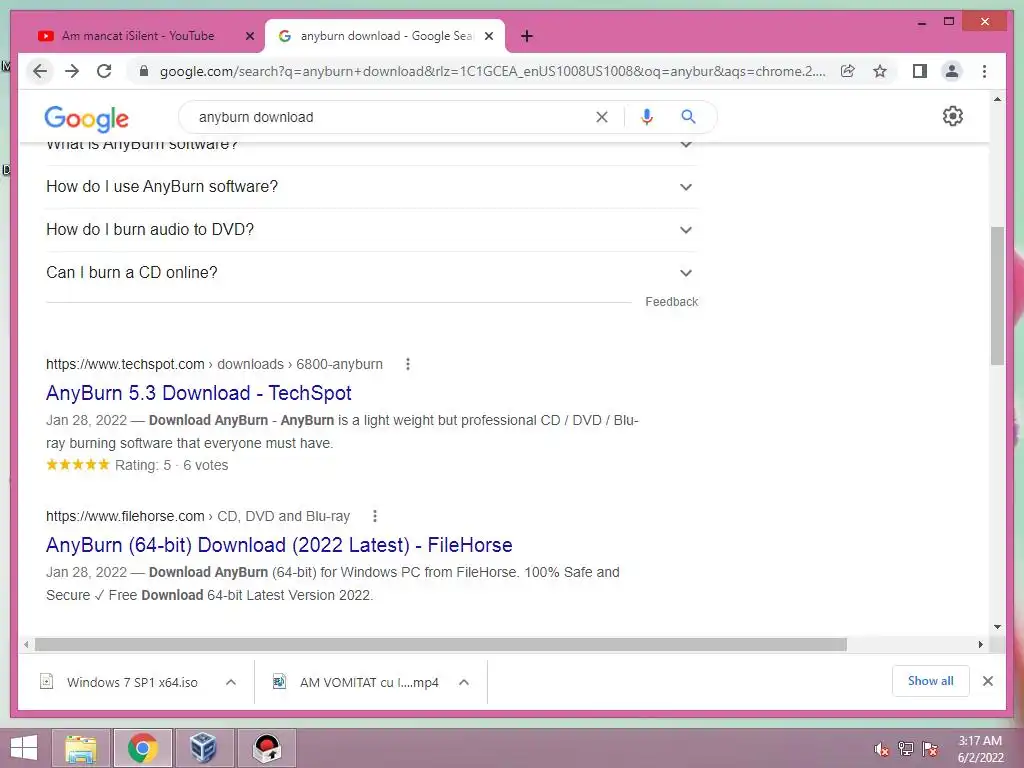
Task: Submit search with magnifier icon
Action: click(688, 117)
